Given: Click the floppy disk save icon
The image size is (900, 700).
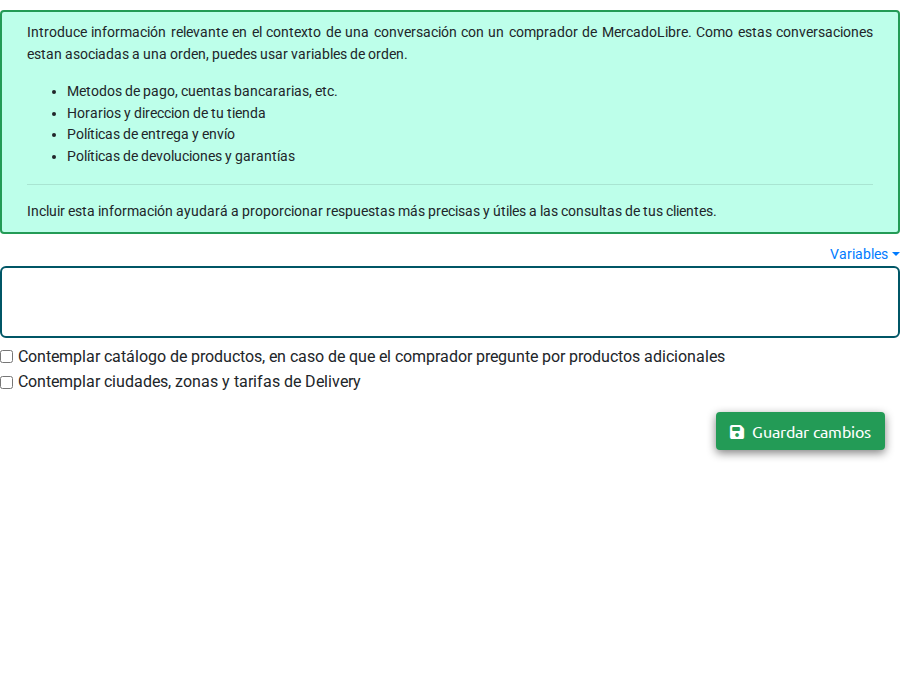Looking at the screenshot, I should (737, 432).
